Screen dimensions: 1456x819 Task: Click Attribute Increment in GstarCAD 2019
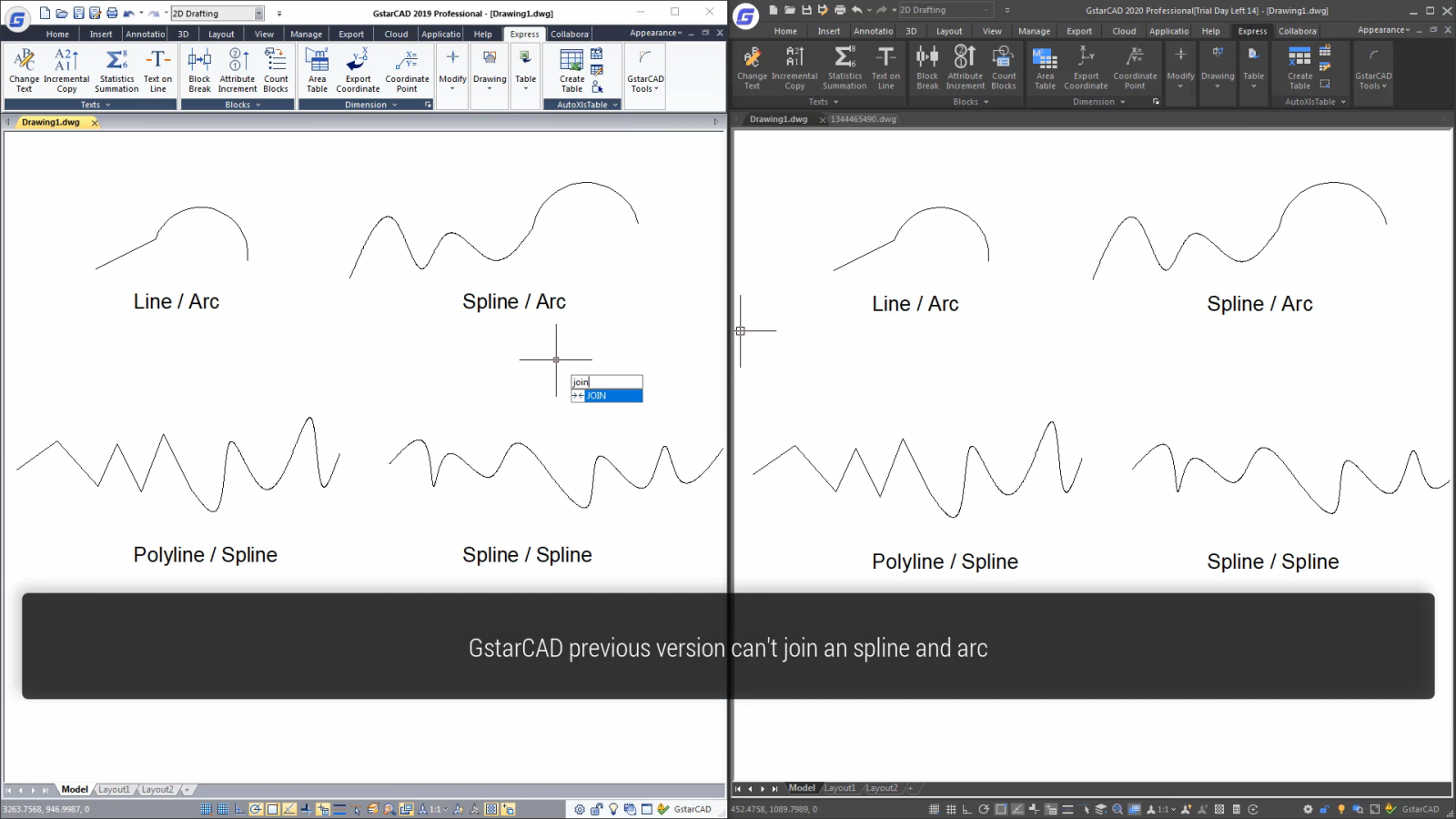tap(238, 70)
